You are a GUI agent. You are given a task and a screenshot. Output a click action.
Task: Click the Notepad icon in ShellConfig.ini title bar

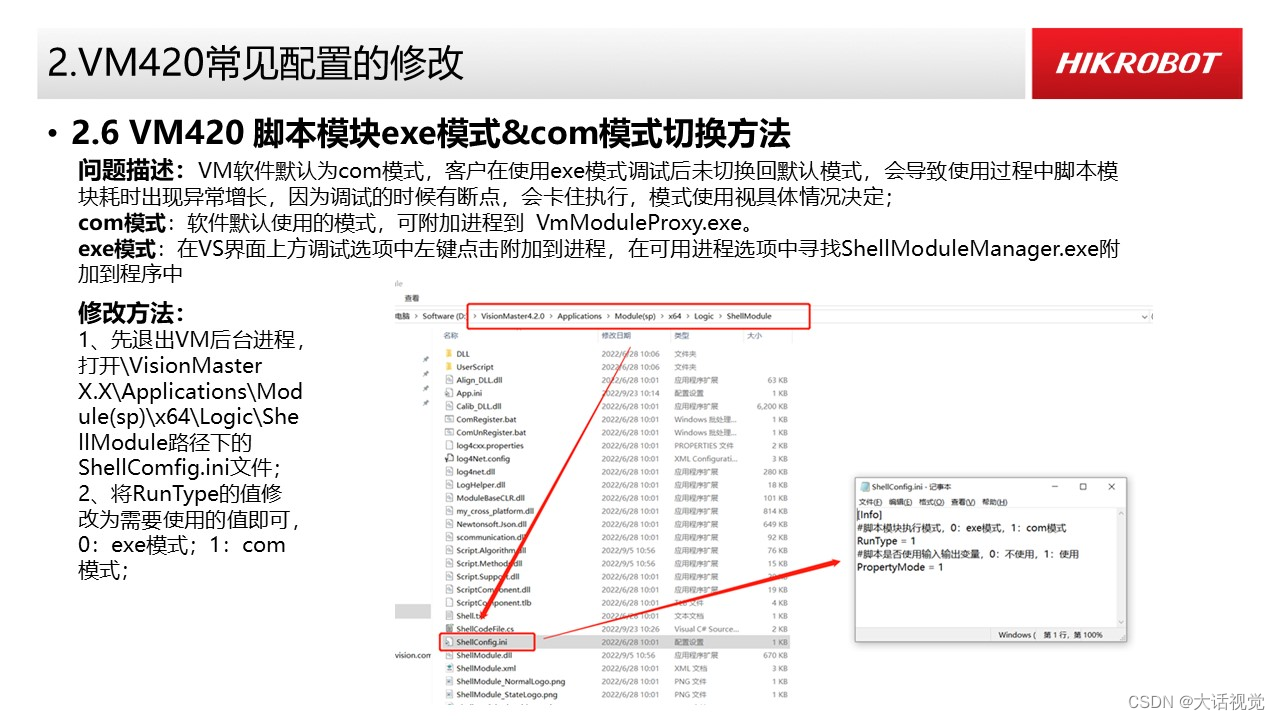click(864, 487)
